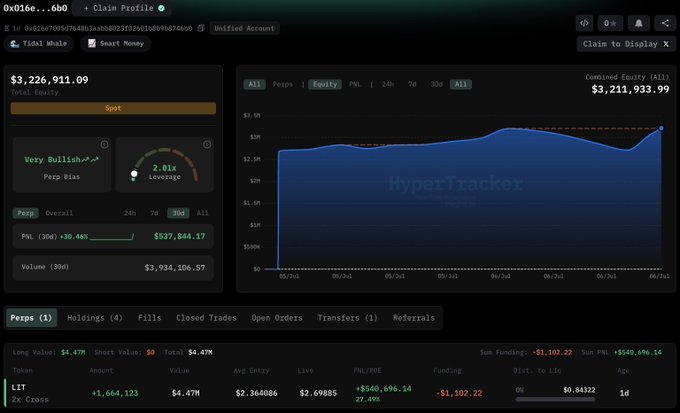Viewport: 680px width, 413px height.
Task: Select All stats period
Action: tap(203, 213)
